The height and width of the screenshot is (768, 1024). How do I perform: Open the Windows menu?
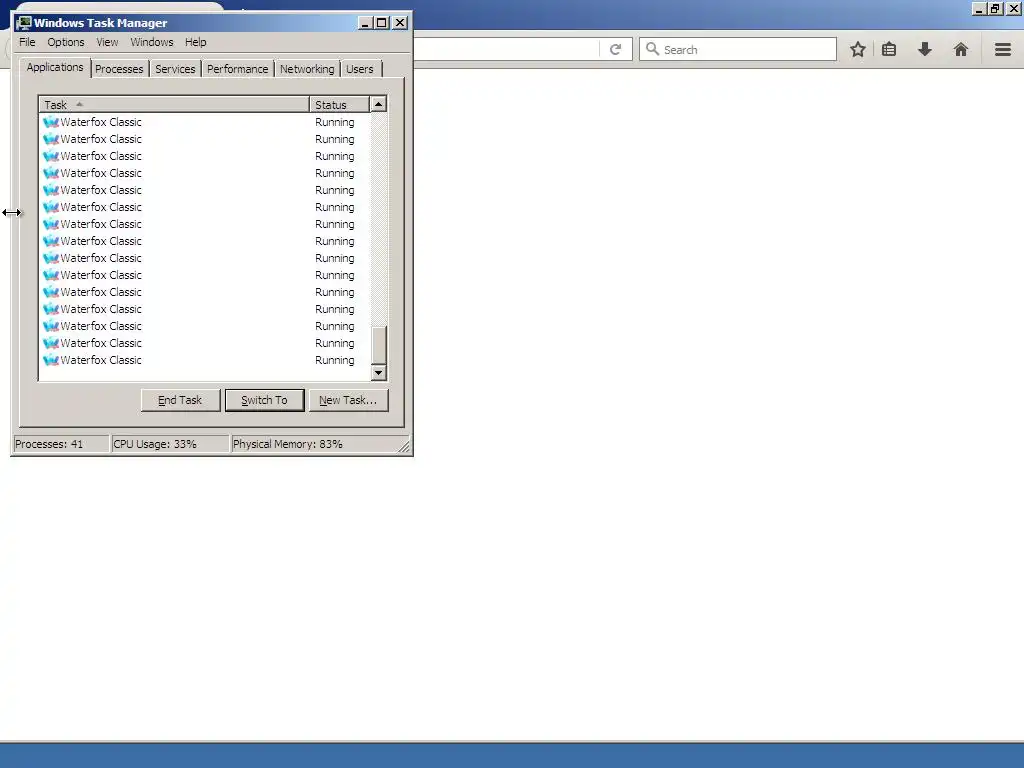(152, 42)
